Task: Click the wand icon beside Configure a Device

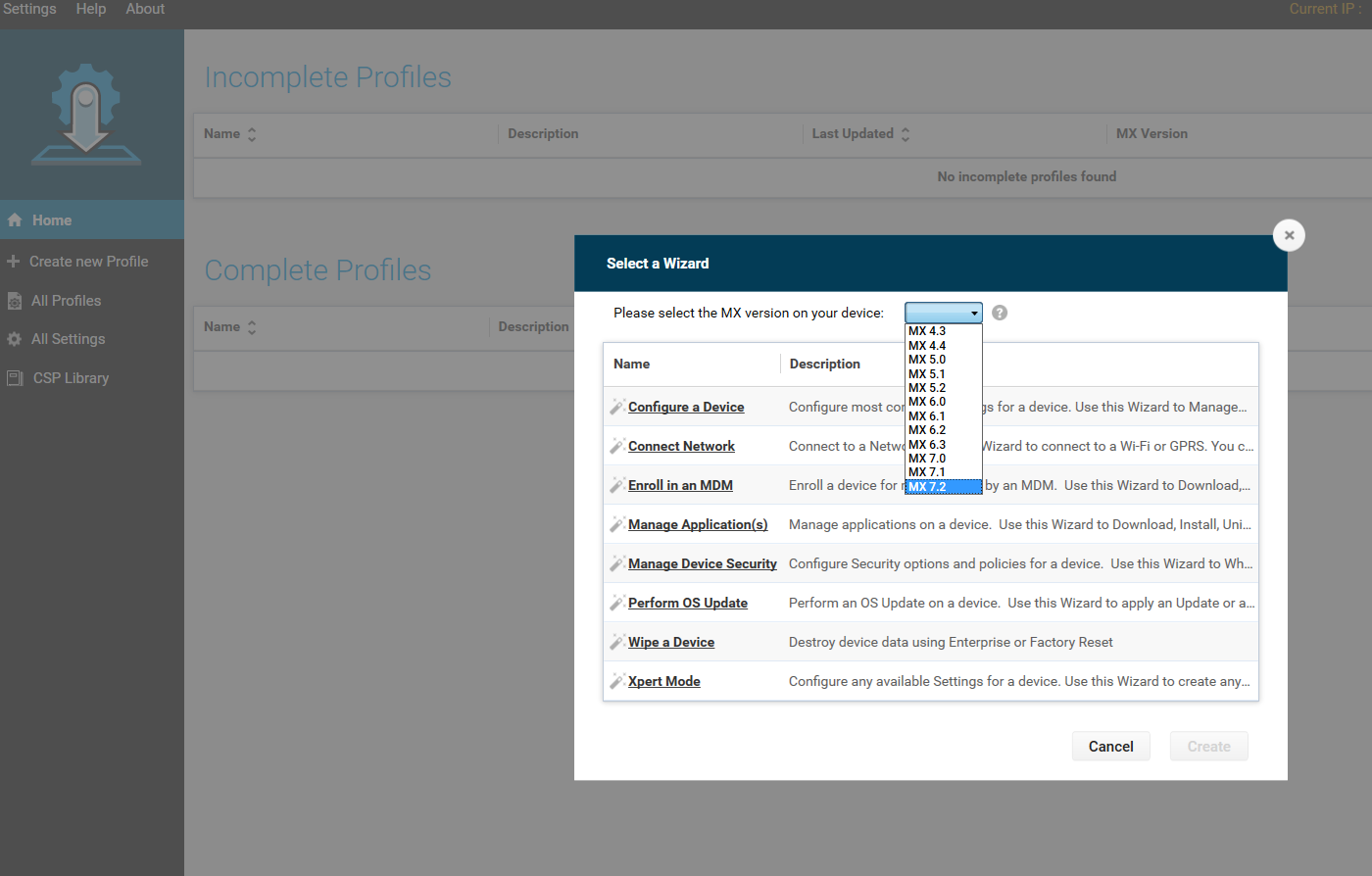Action: click(x=617, y=407)
